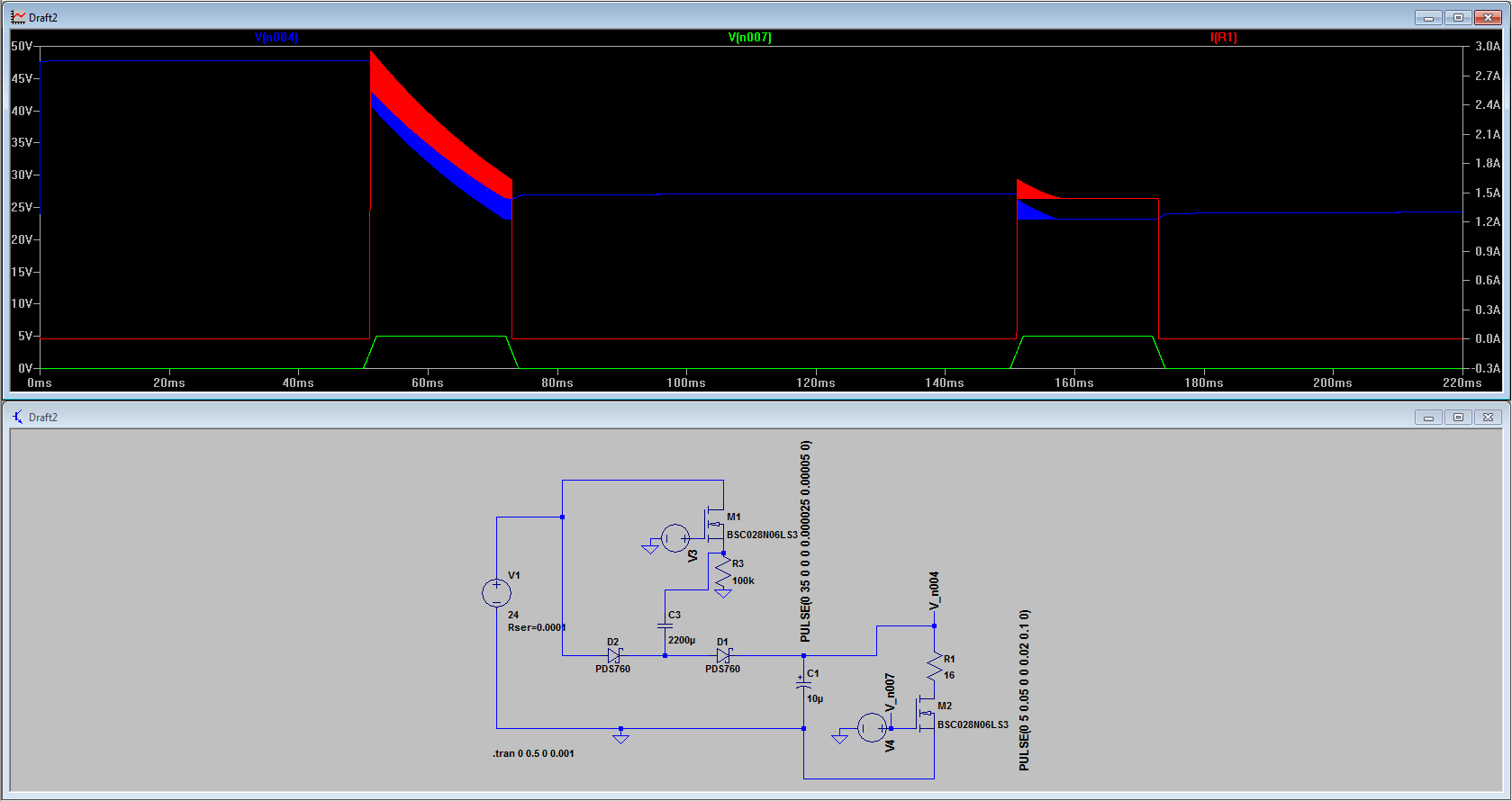Click the waveform window icon in plot title bar
The height and width of the screenshot is (801, 1512).
(18, 17)
